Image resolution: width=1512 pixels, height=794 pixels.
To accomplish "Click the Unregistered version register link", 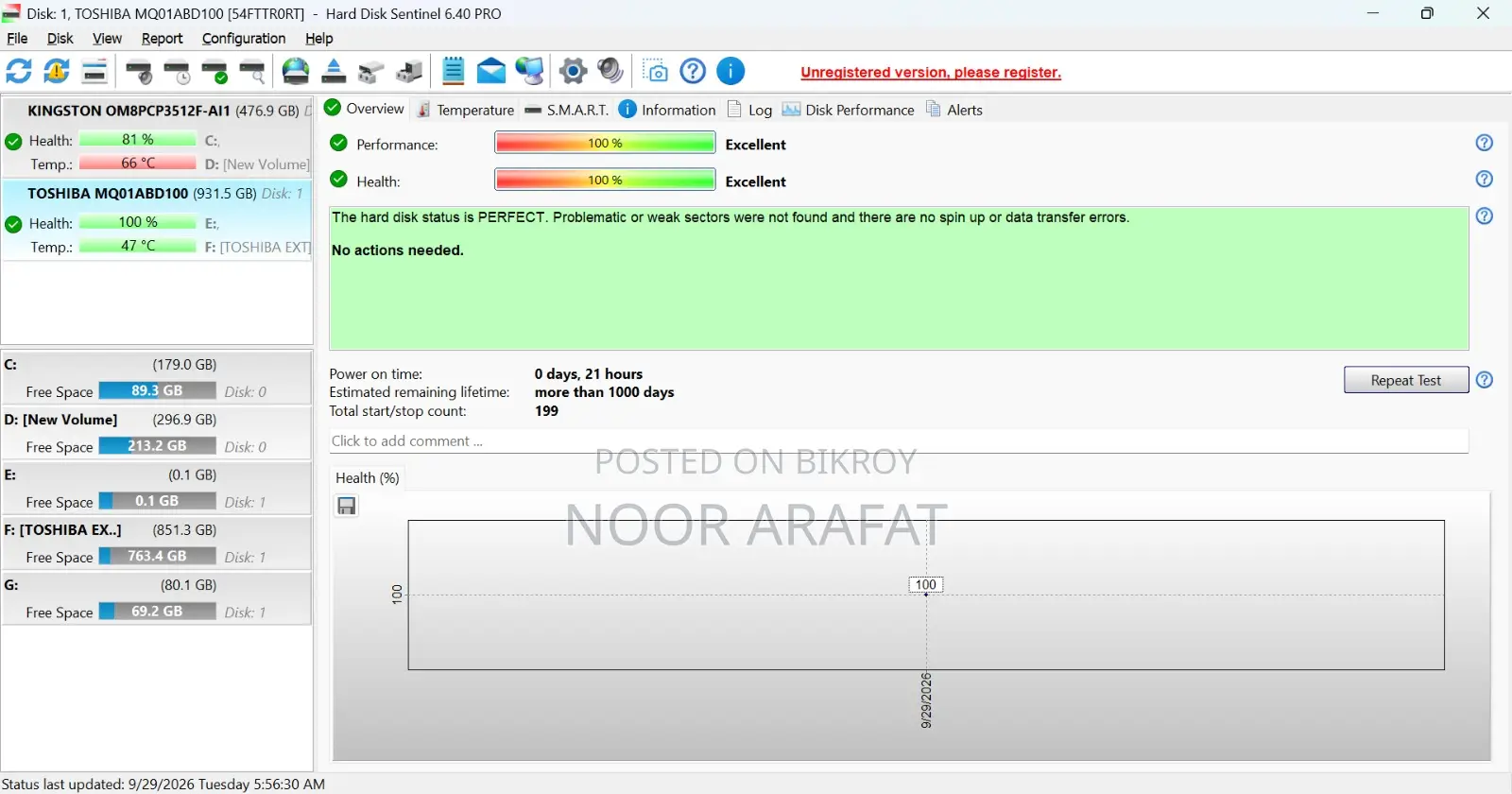I will (931, 73).
